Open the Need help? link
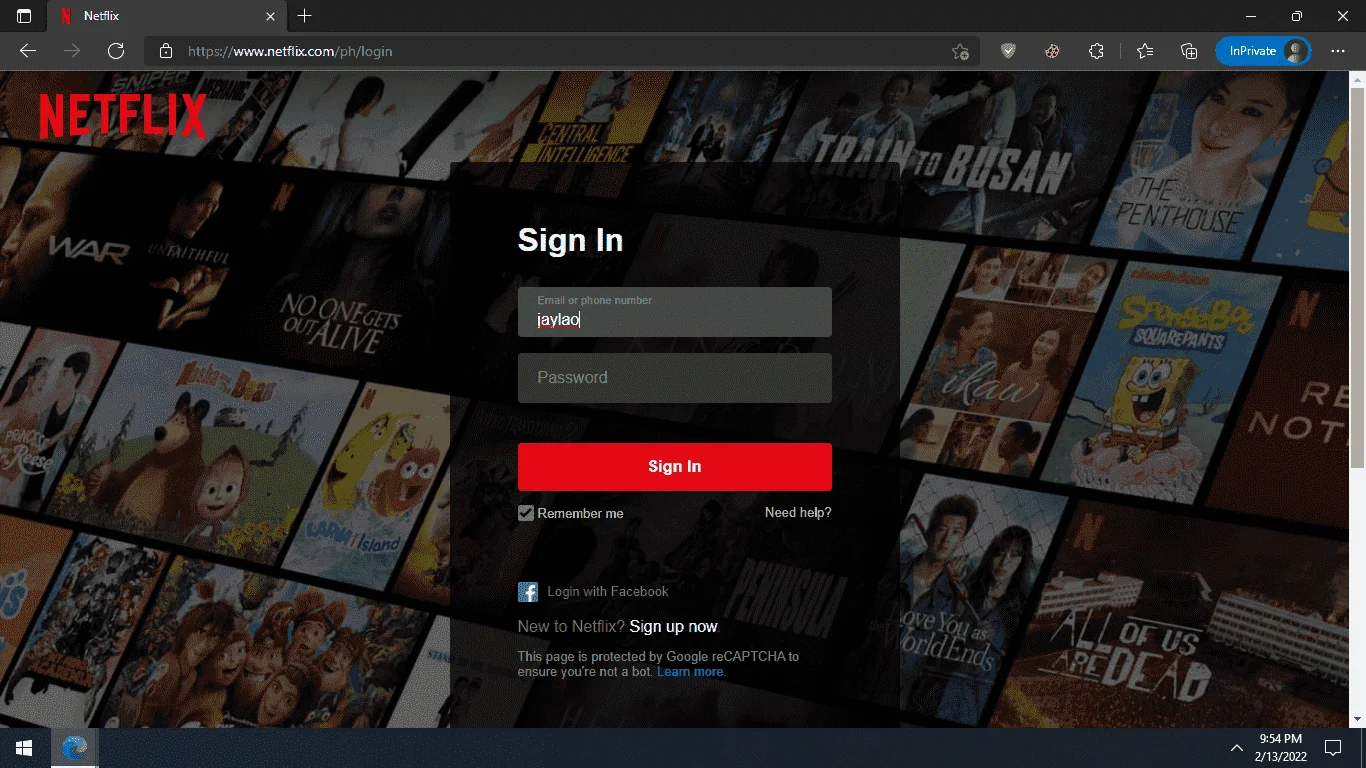Image resolution: width=1366 pixels, height=768 pixels. pyautogui.click(x=798, y=512)
